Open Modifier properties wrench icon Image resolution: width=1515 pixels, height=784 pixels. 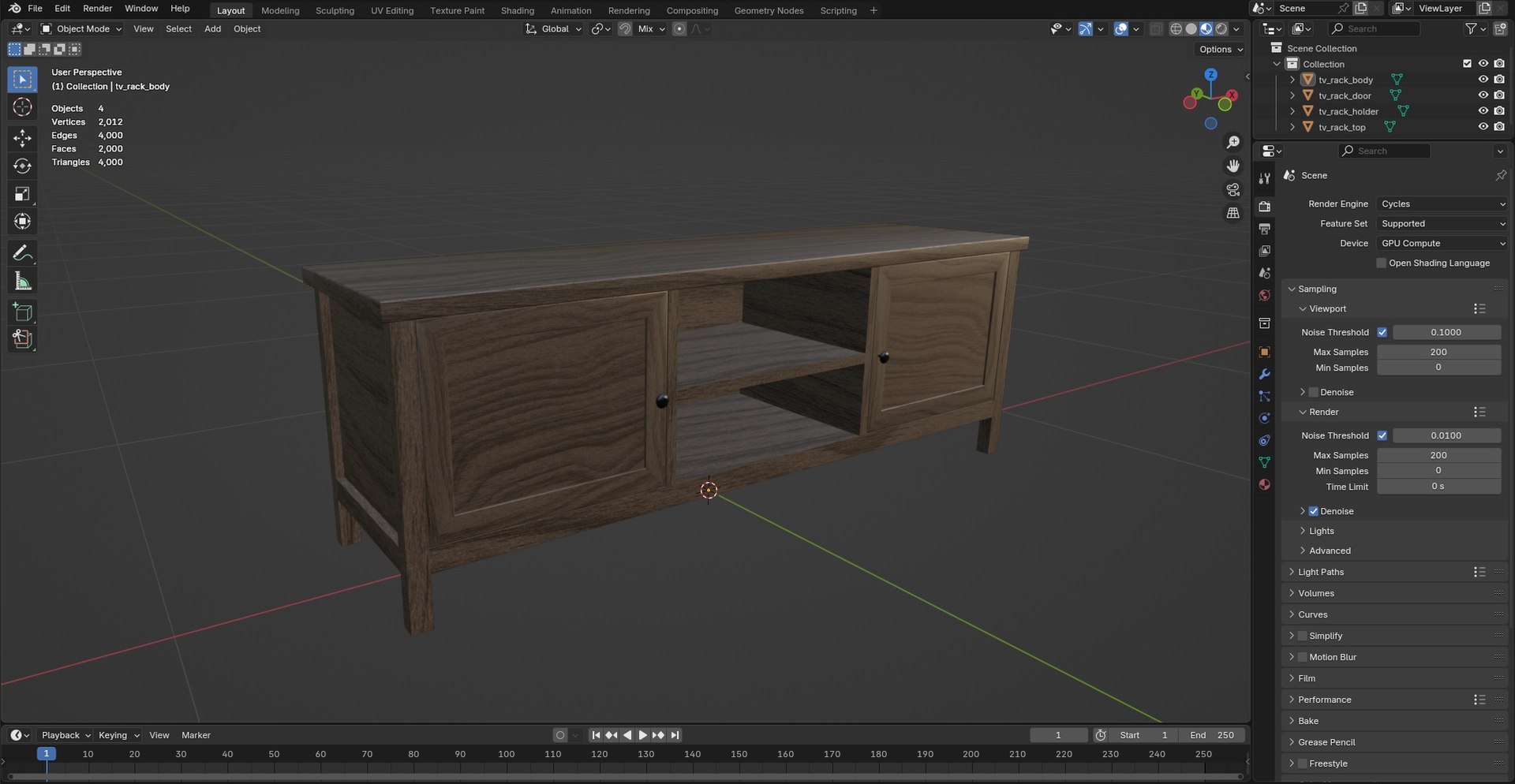tap(1264, 374)
